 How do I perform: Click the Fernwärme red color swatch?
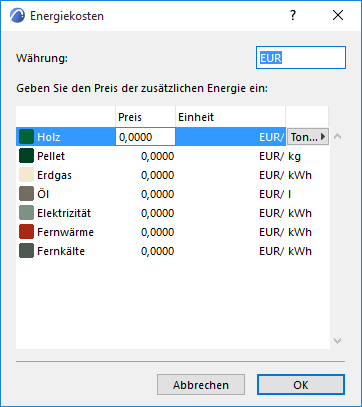26,232
